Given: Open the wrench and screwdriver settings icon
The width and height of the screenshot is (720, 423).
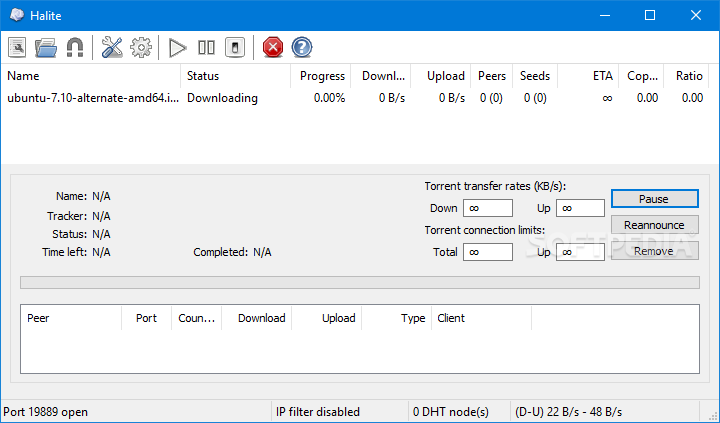Looking at the screenshot, I should point(112,47).
